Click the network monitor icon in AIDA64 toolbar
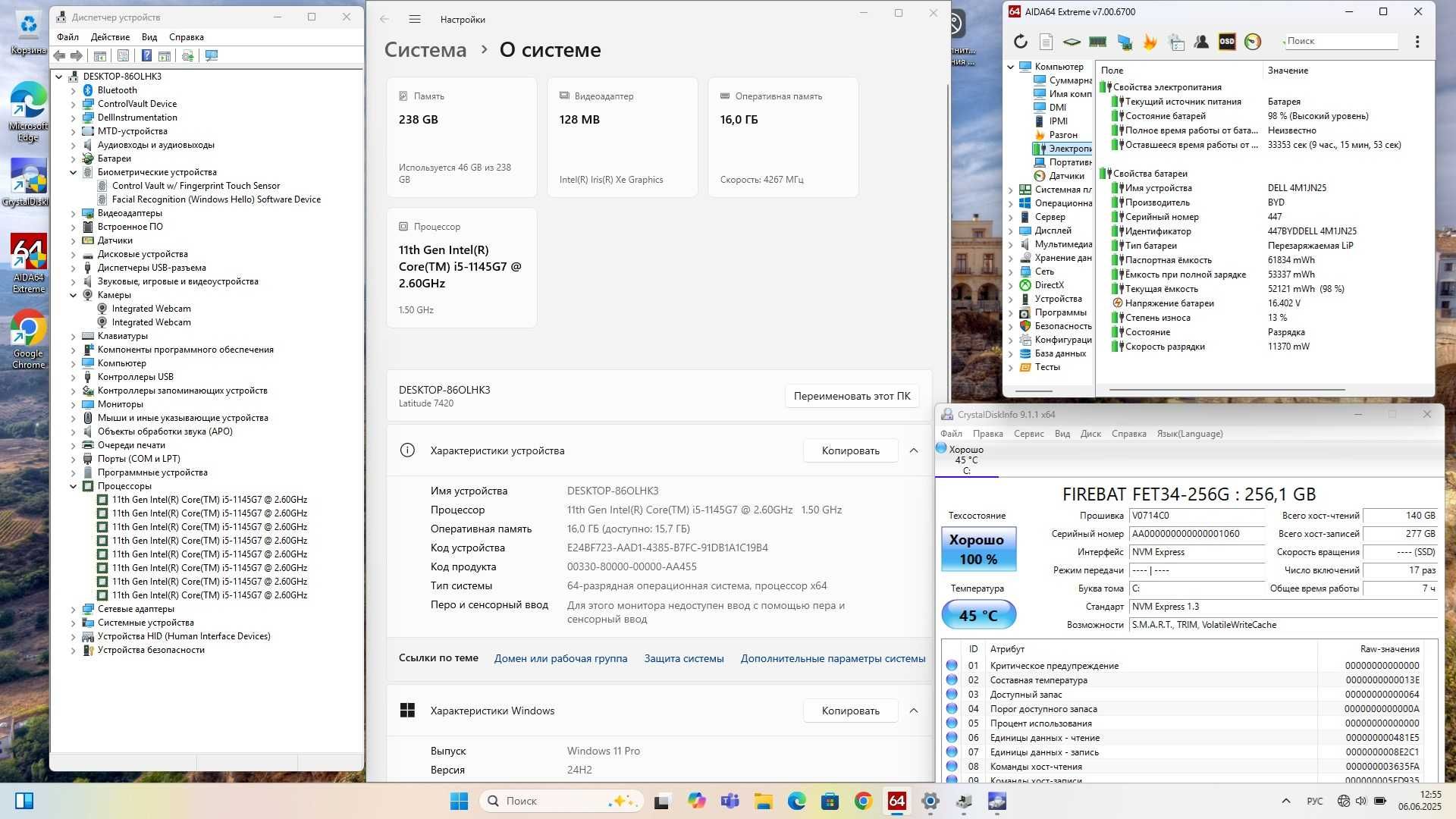 pos(1125,42)
